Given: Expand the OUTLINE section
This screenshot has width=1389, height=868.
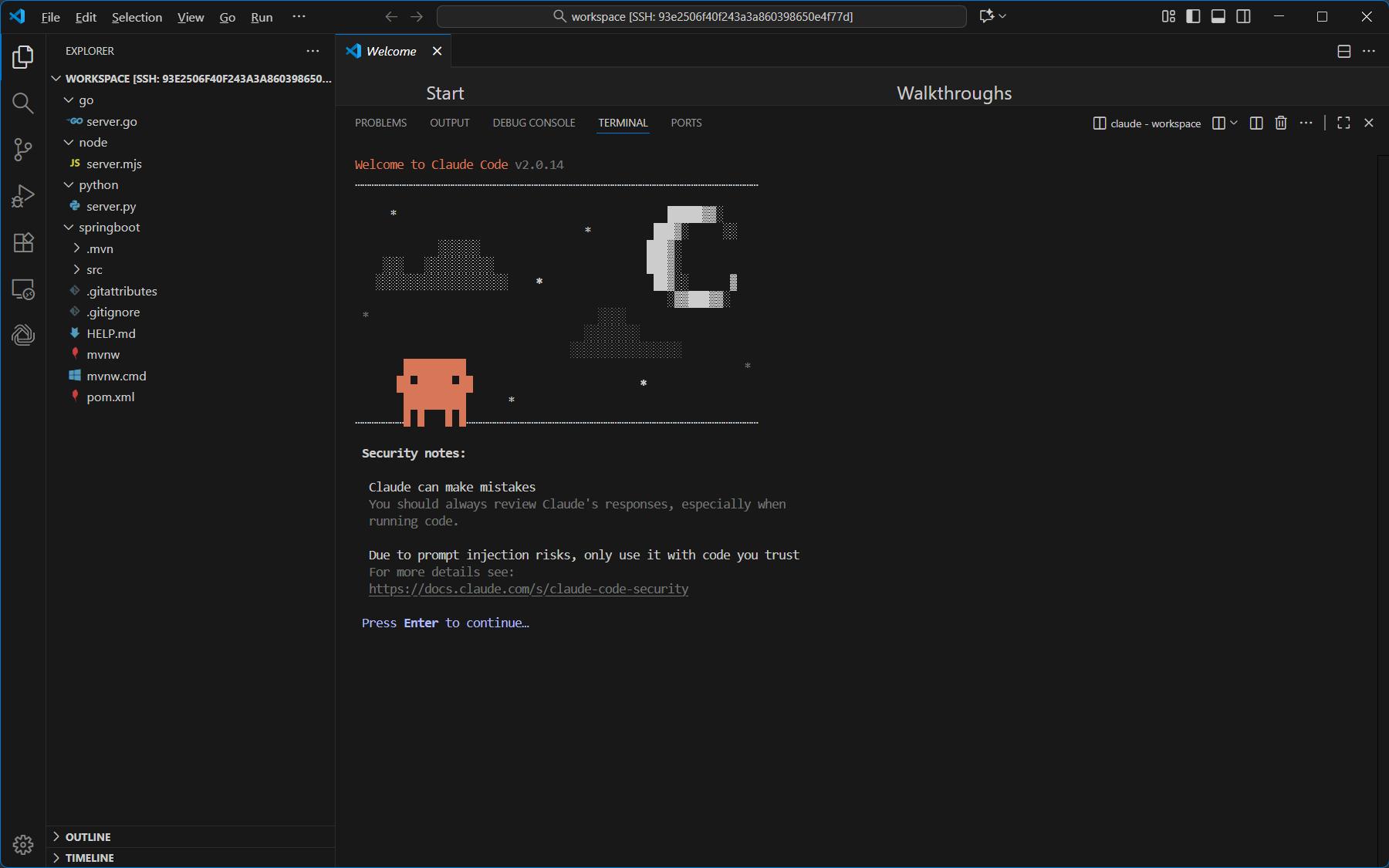Looking at the screenshot, I should click(88, 837).
